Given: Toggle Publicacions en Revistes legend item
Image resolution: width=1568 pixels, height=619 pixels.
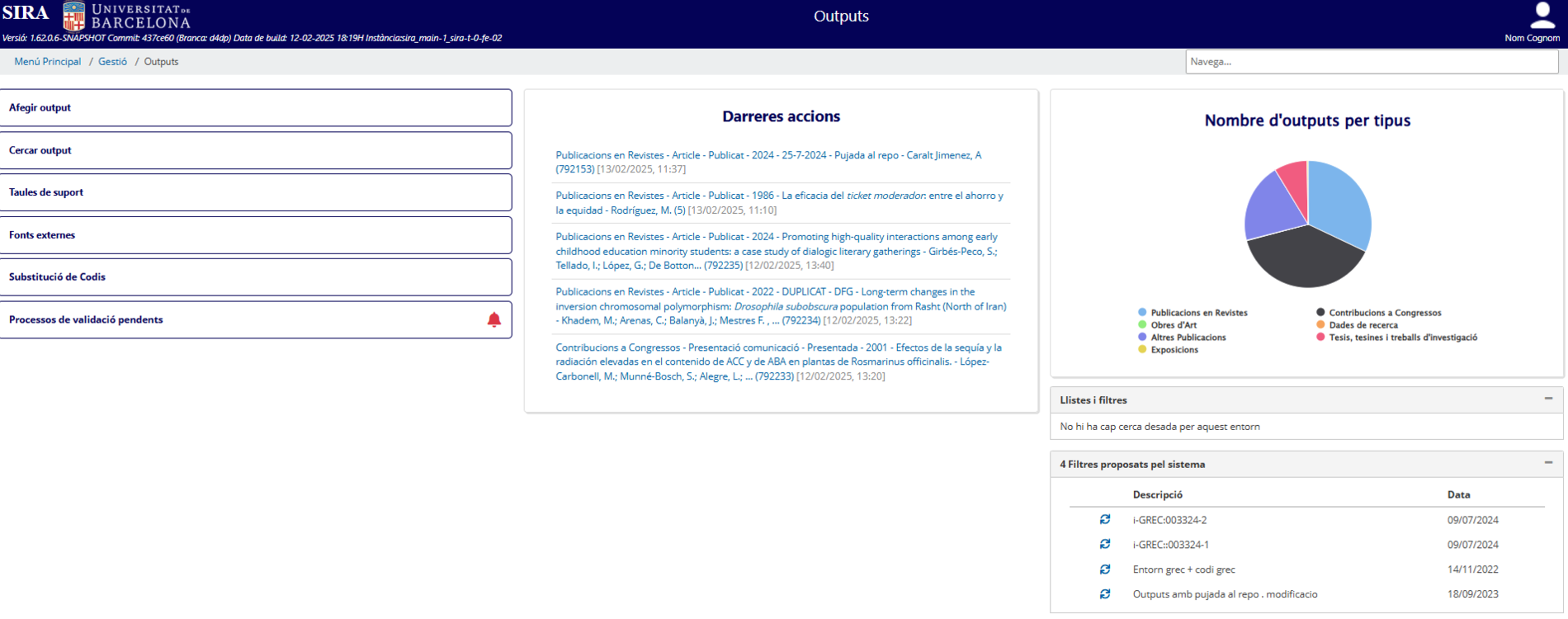Looking at the screenshot, I should (1198, 313).
